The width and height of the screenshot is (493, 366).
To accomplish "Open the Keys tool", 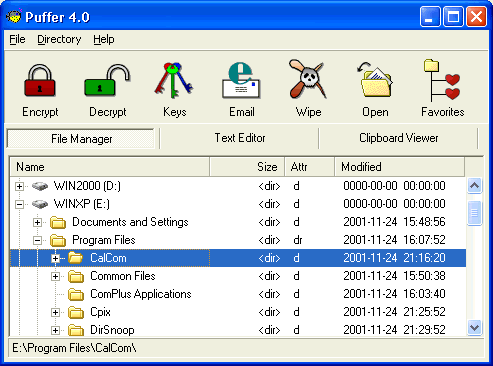I will (x=174, y=80).
